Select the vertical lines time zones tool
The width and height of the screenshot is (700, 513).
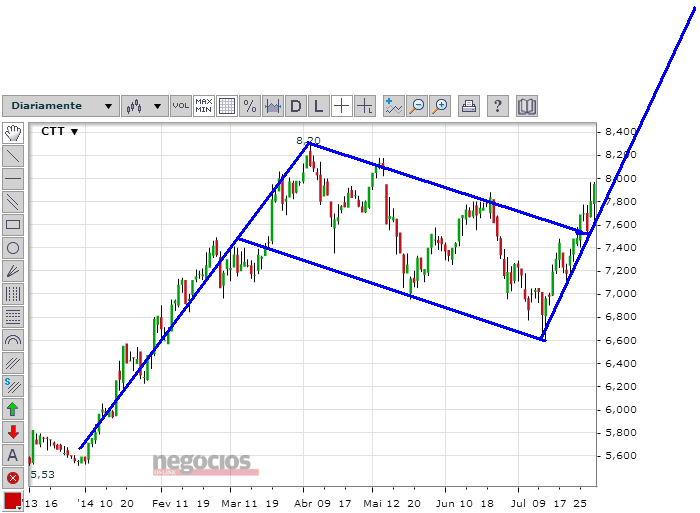[13, 294]
